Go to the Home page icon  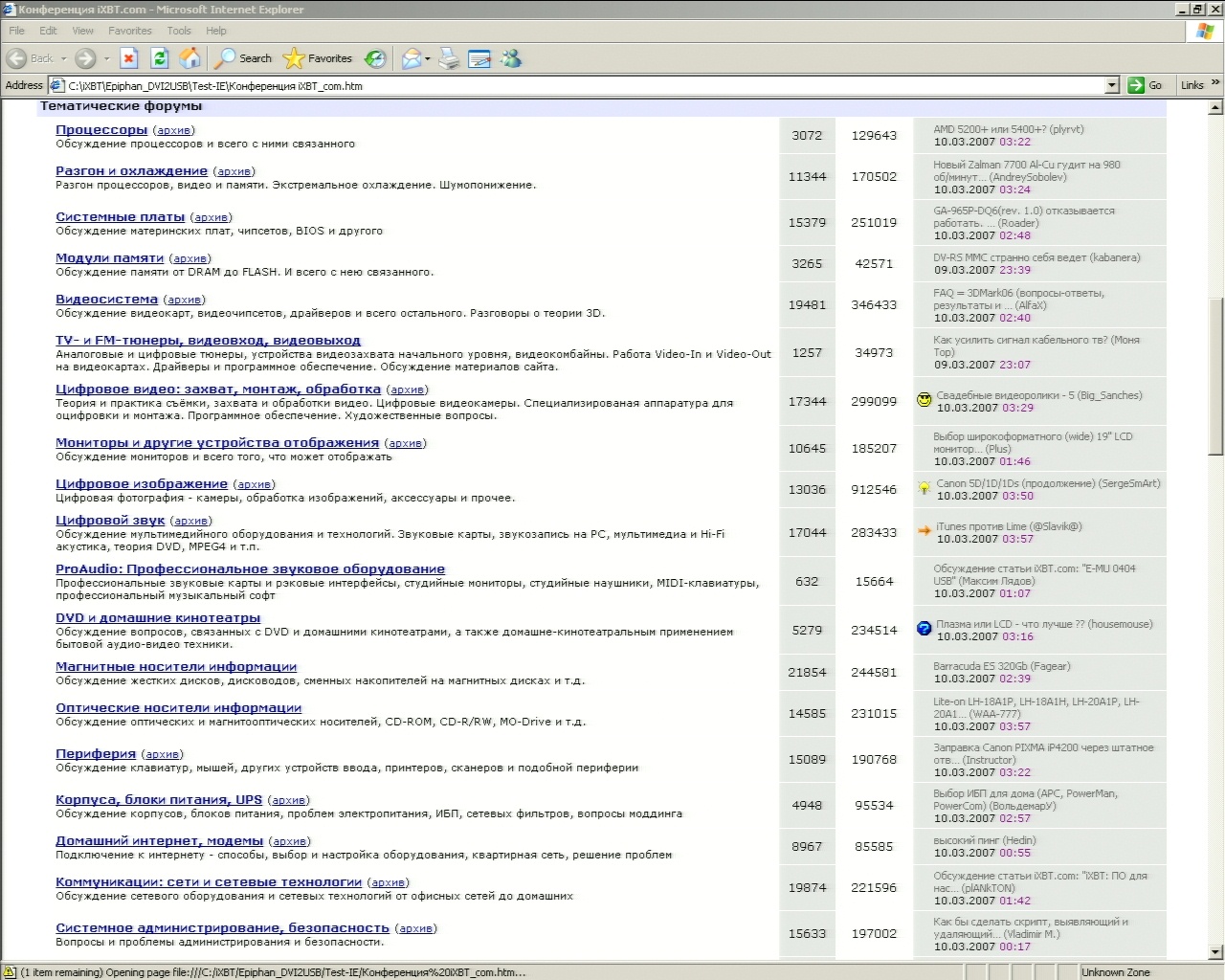tap(190, 58)
